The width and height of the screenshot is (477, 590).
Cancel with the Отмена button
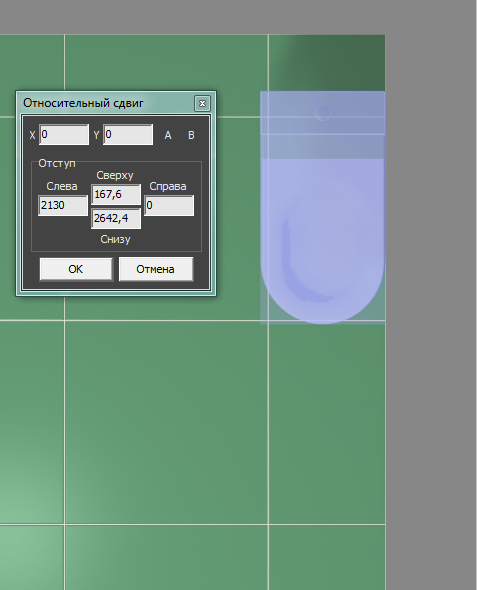click(x=156, y=269)
